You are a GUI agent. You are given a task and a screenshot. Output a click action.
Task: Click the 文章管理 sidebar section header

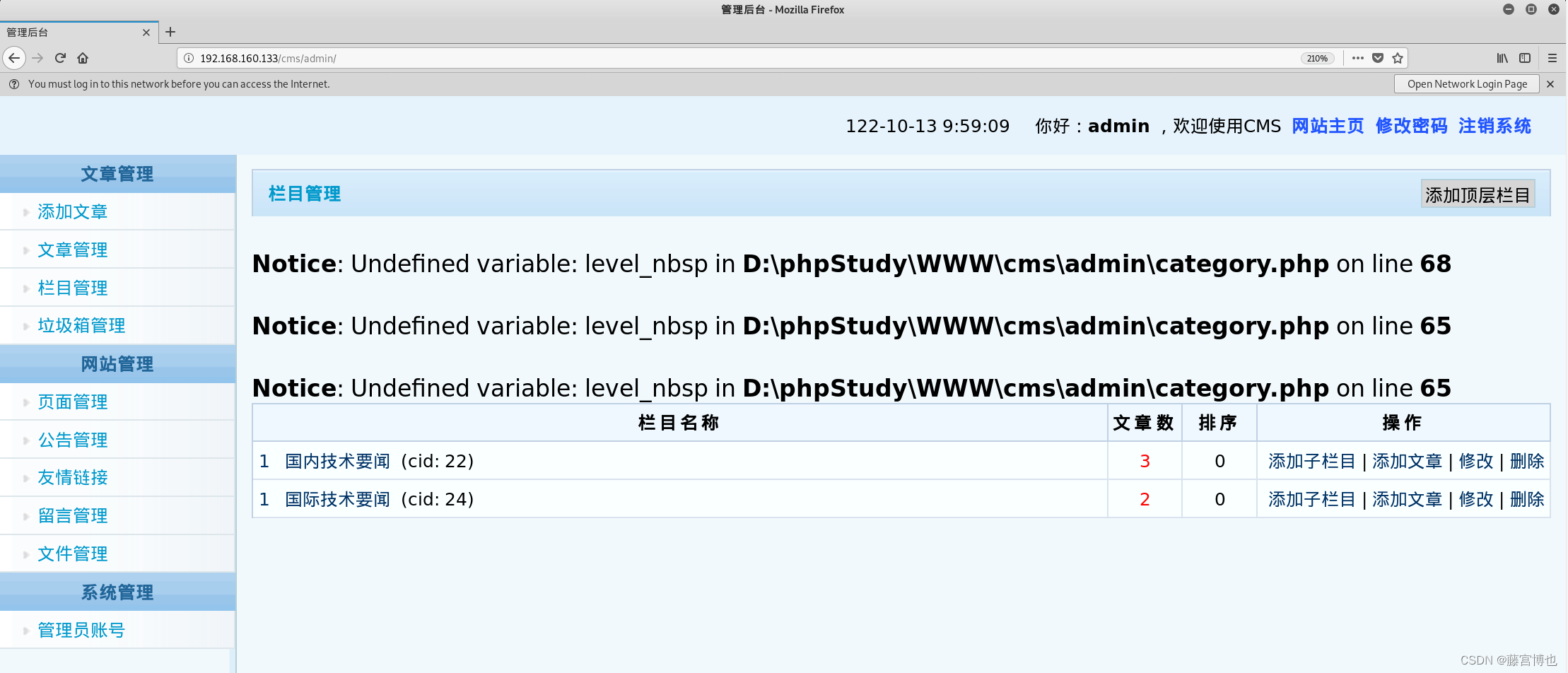click(x=117, y=174)
